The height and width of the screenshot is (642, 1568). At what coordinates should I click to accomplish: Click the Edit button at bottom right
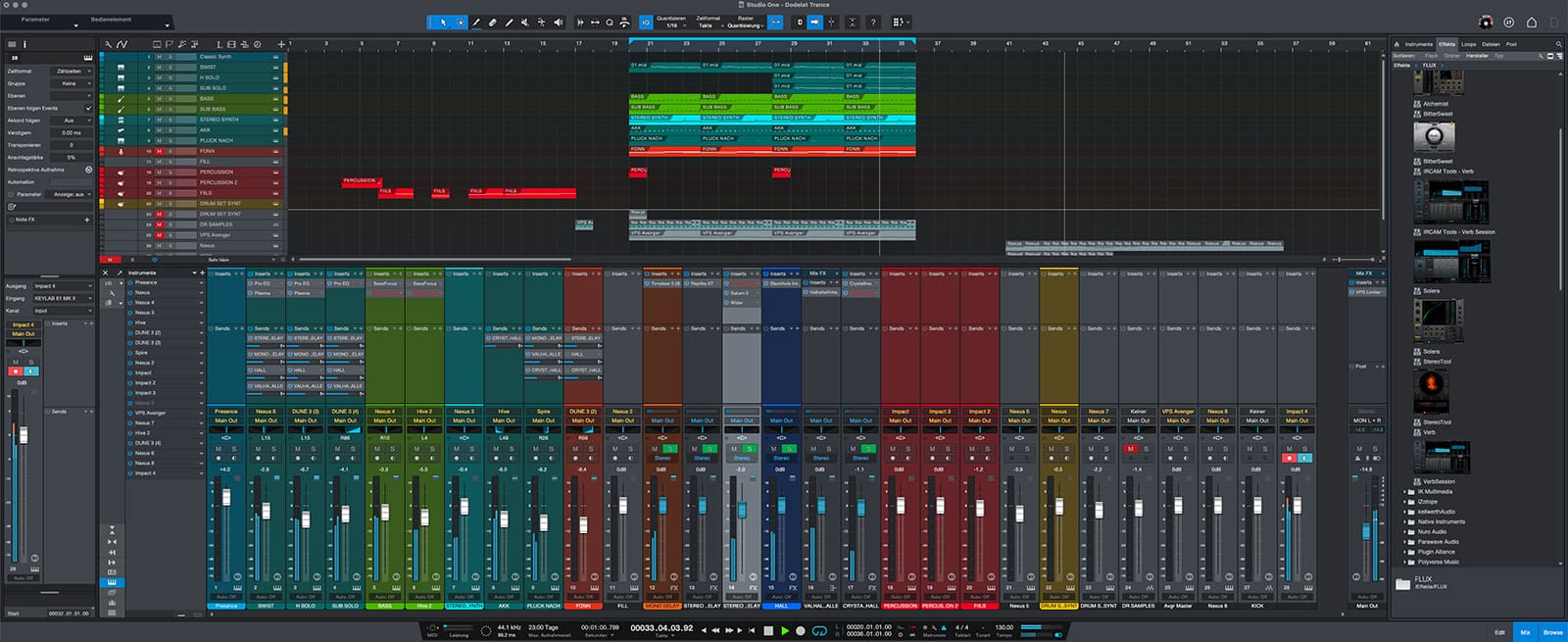coord(1499,632)
